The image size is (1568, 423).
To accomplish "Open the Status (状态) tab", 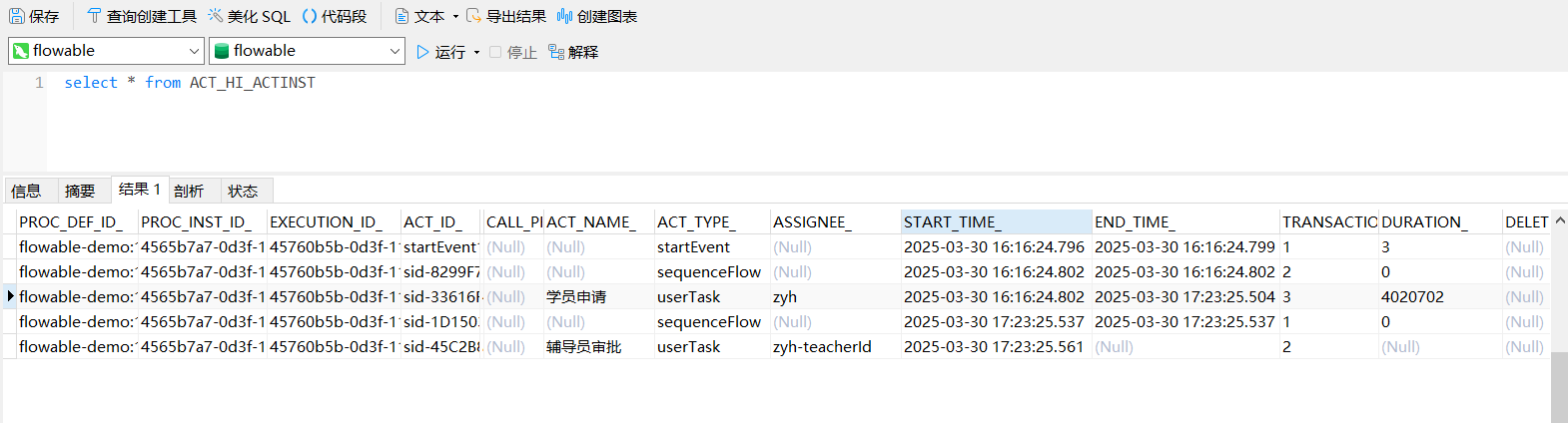I will pos(243,191).
